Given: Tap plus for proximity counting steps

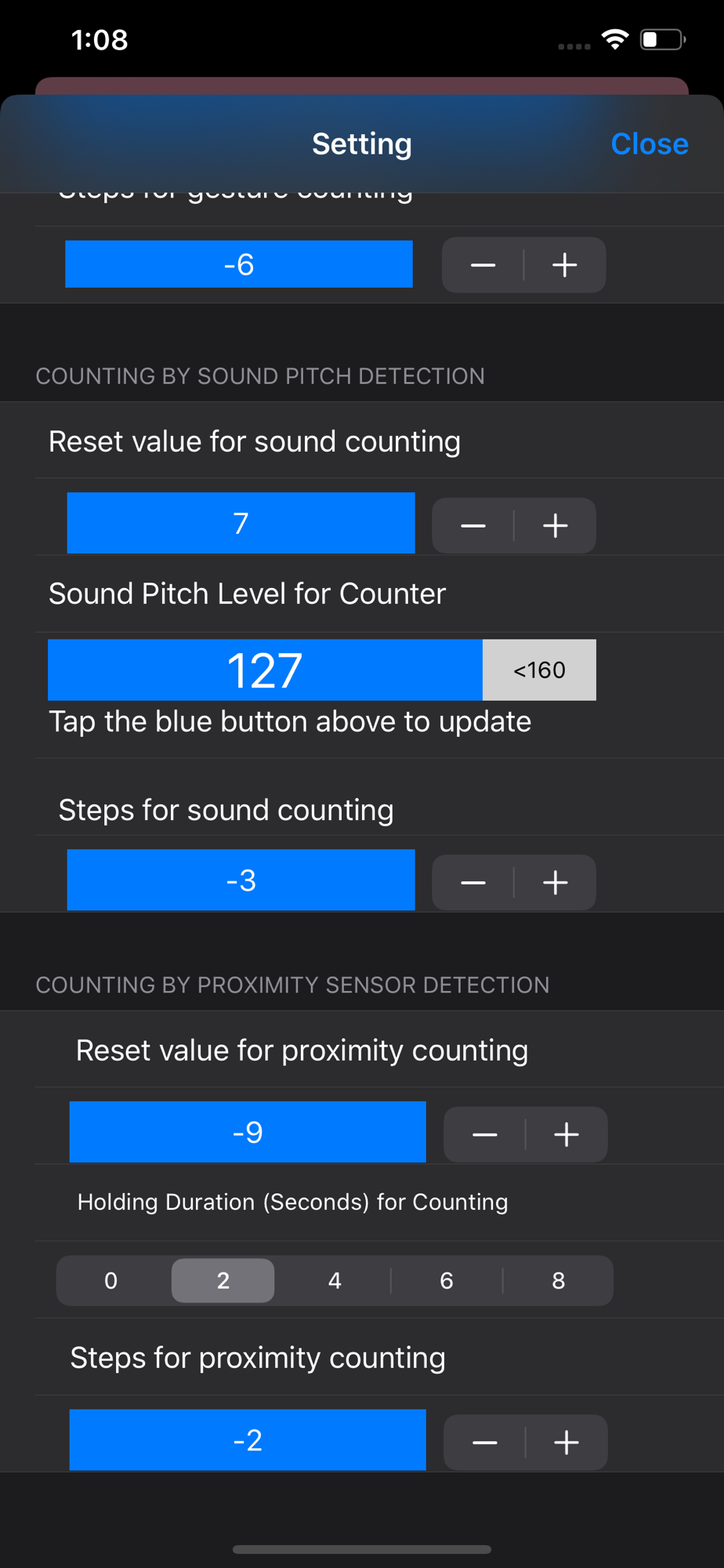Looking at the screenshot, I should click(567, 1442).
